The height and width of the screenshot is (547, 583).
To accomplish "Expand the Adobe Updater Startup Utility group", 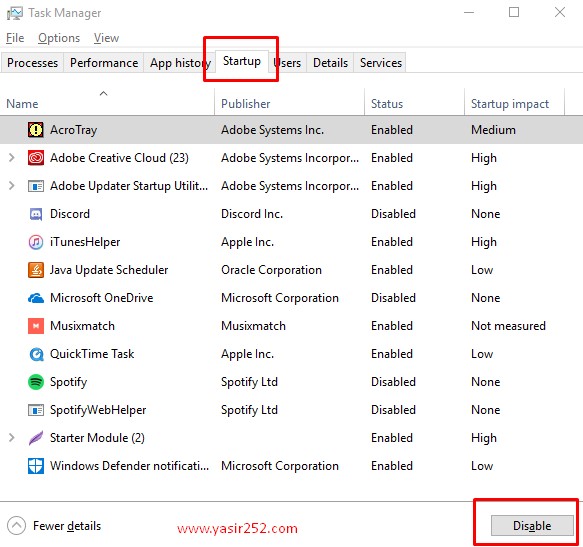I will 12,186.
